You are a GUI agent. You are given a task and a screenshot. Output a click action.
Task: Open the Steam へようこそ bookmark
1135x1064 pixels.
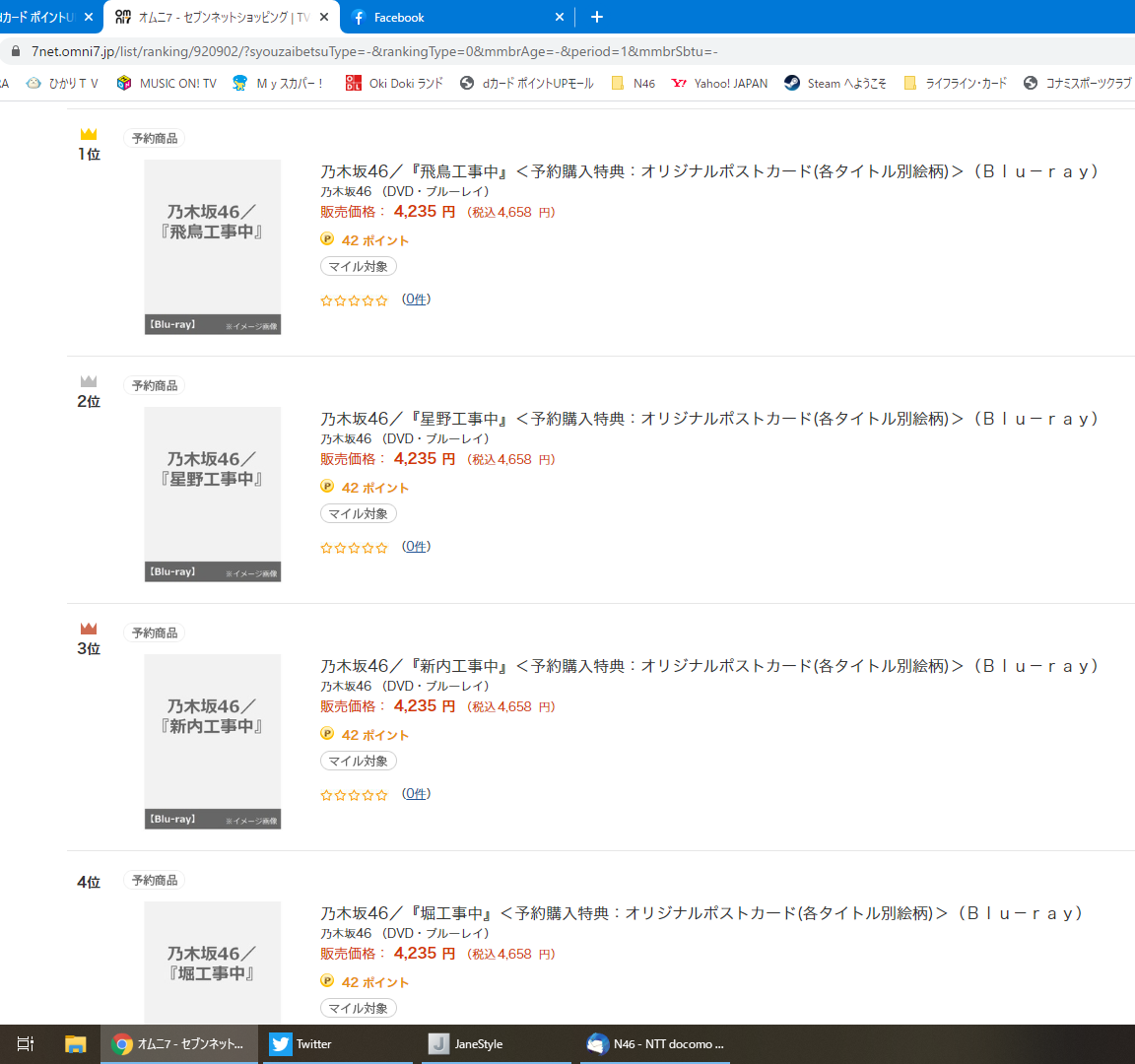835,83
